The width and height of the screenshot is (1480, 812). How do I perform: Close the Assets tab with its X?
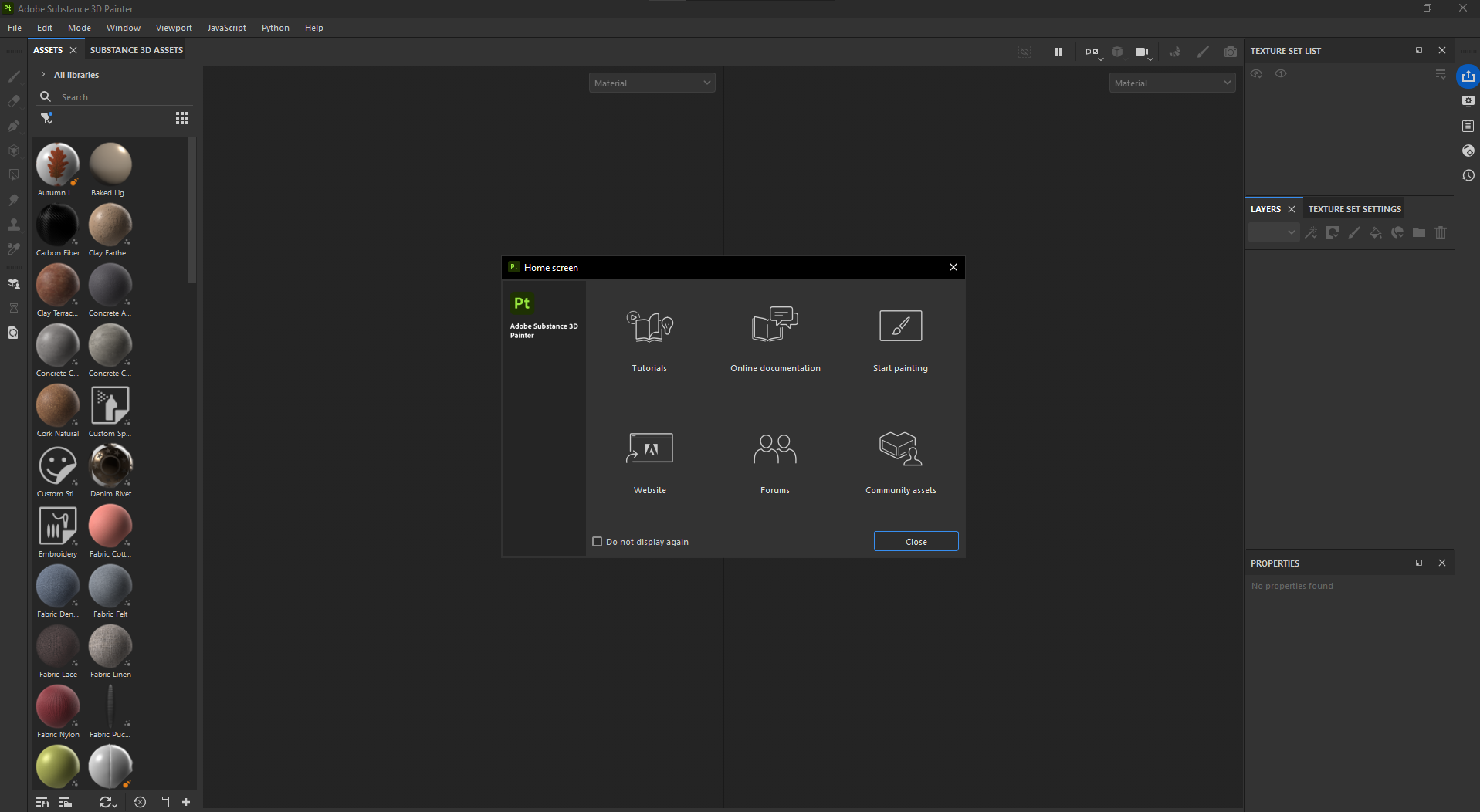[x=73, y=50]
